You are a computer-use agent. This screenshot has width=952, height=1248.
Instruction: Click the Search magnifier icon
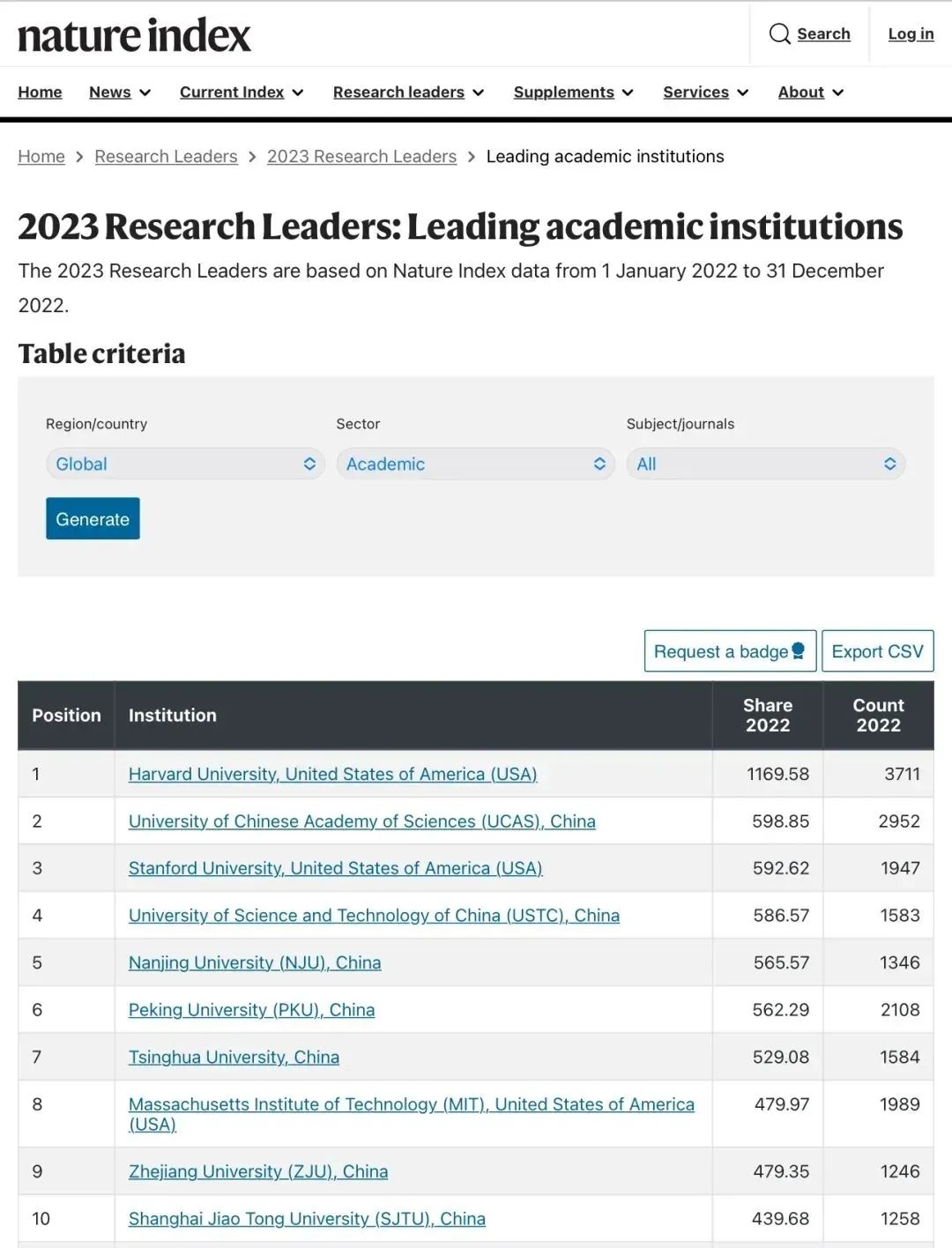[x=779, y=34]
